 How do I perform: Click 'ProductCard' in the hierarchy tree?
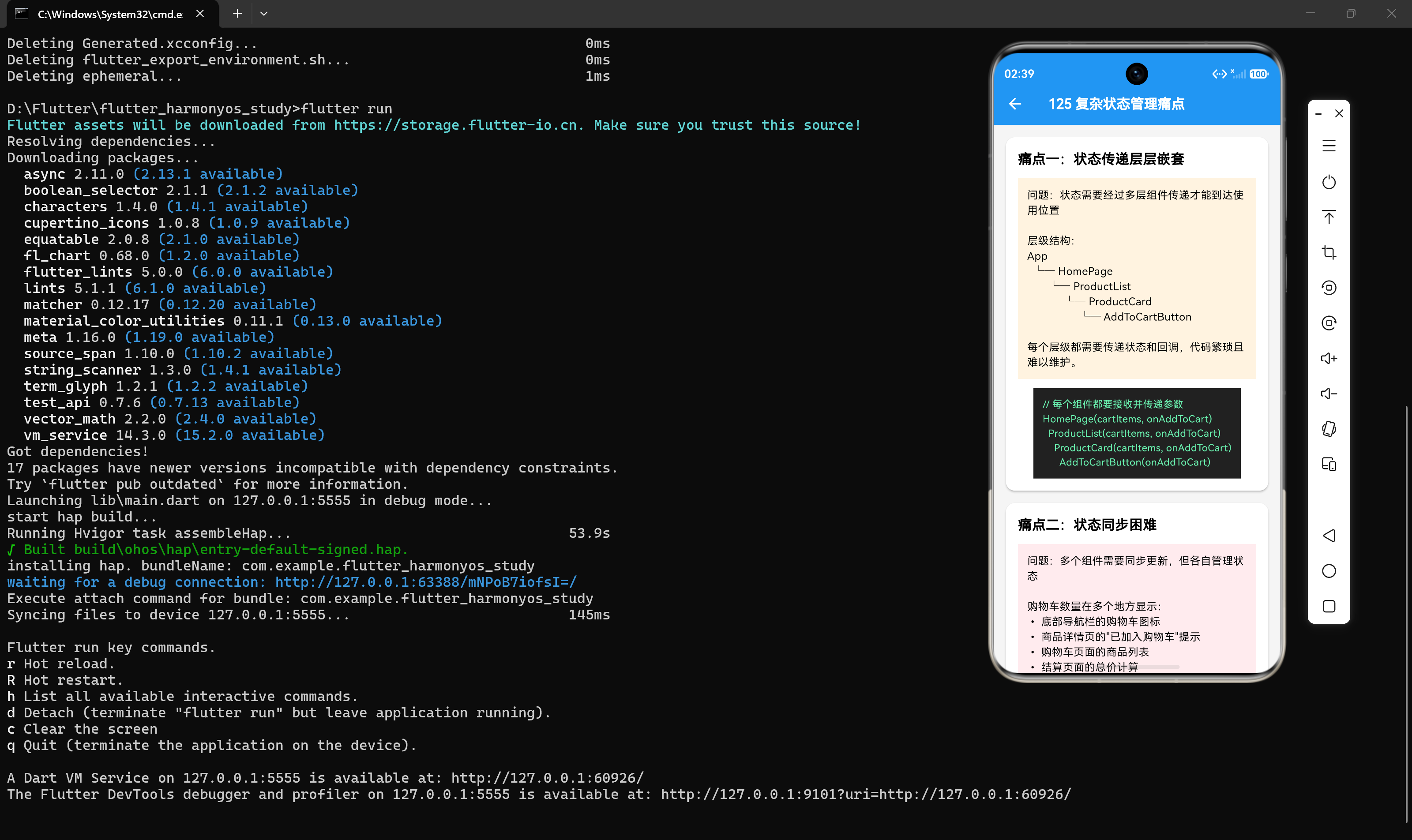[1120, 302]
